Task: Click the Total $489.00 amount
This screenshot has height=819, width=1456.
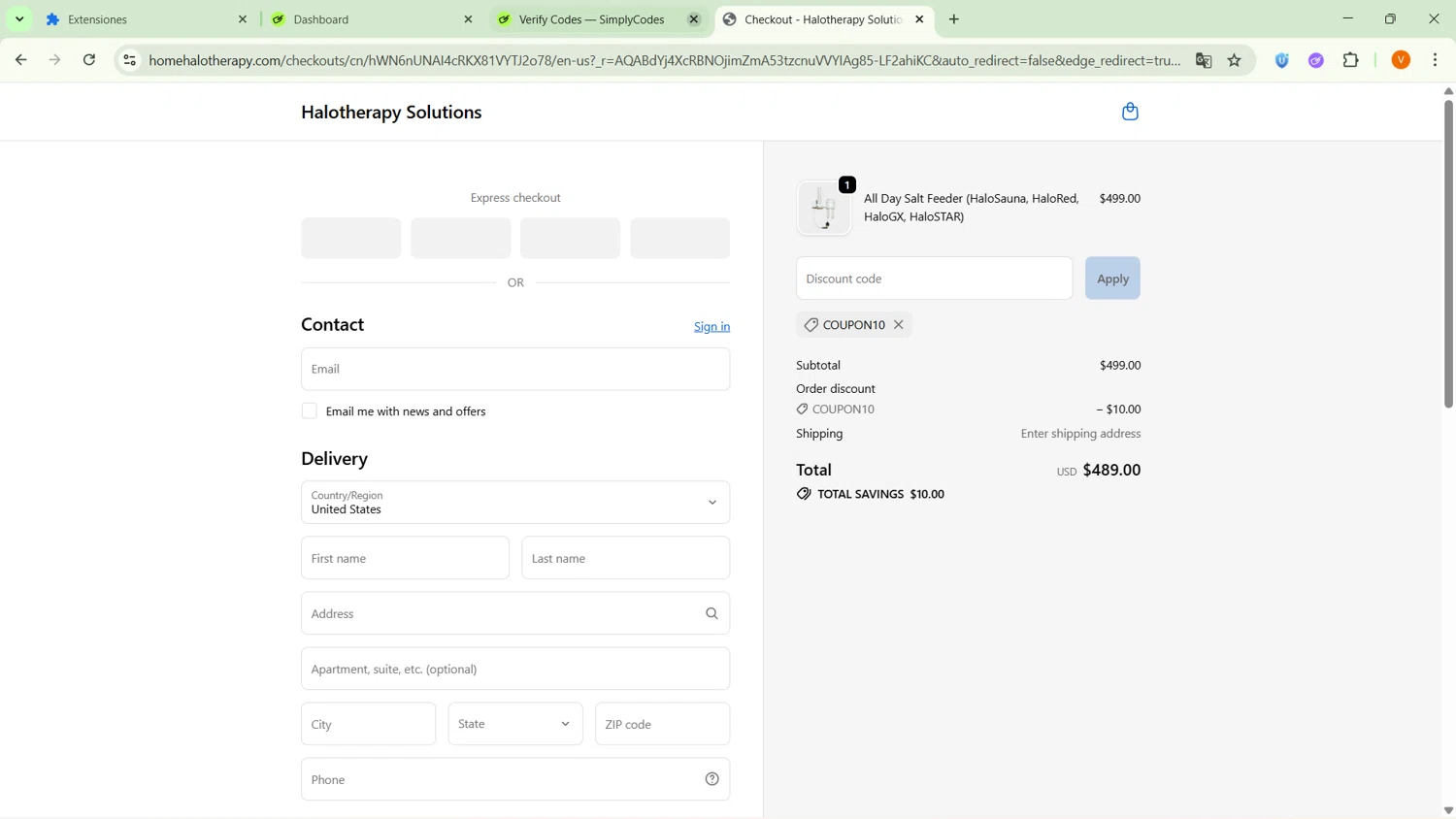Action: click(x=1111, y=470)
